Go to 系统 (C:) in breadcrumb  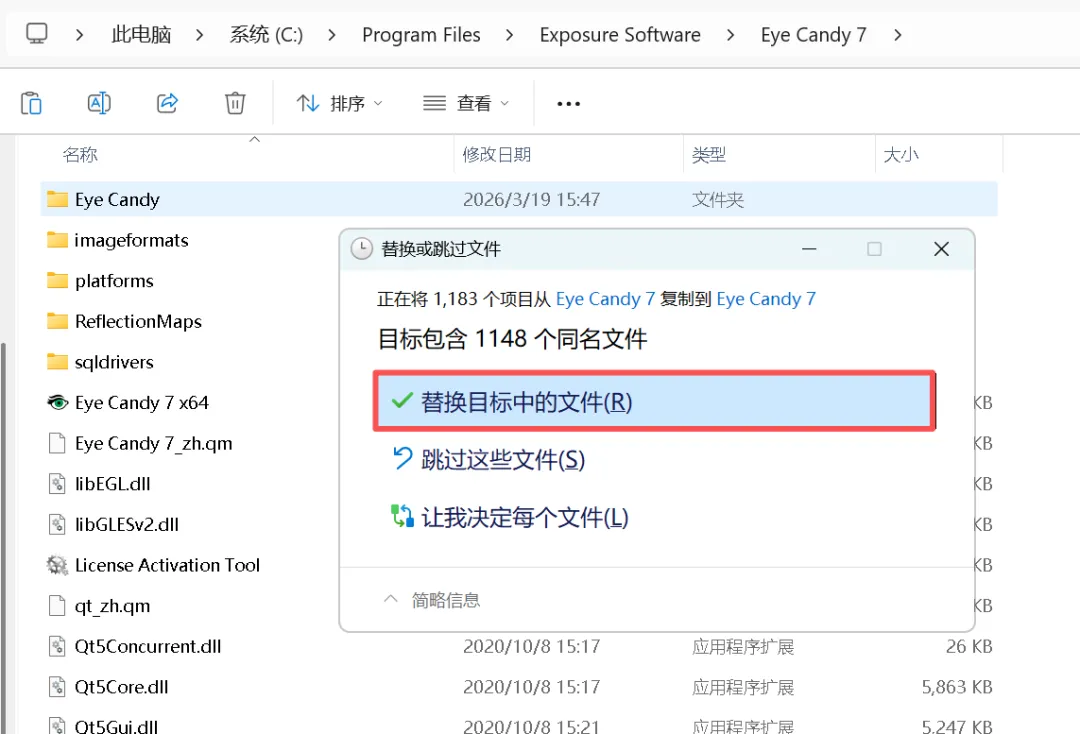(266, 34)
